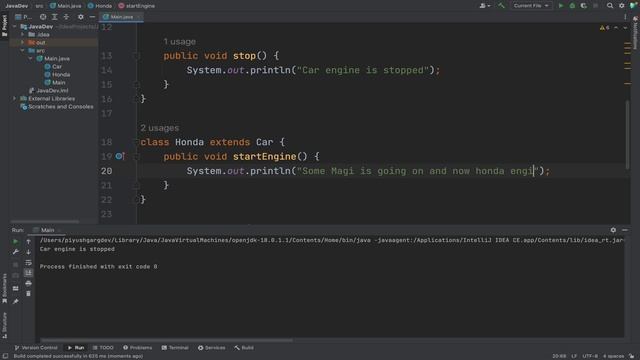Viewport: 640px width, 360px height.
Task: Rerun Main using the Run panel green arrow
Action: [x=16, y=242]
